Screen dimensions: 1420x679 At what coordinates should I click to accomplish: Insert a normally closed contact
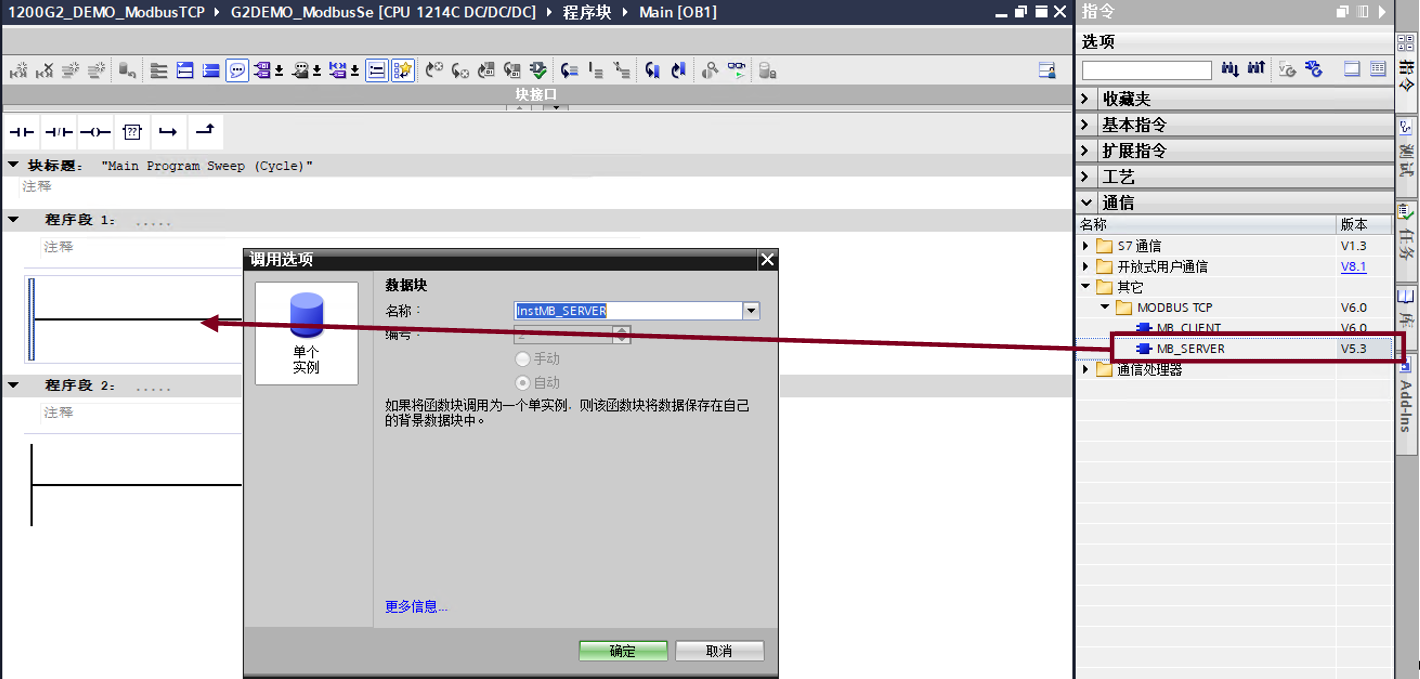(57, 131)
